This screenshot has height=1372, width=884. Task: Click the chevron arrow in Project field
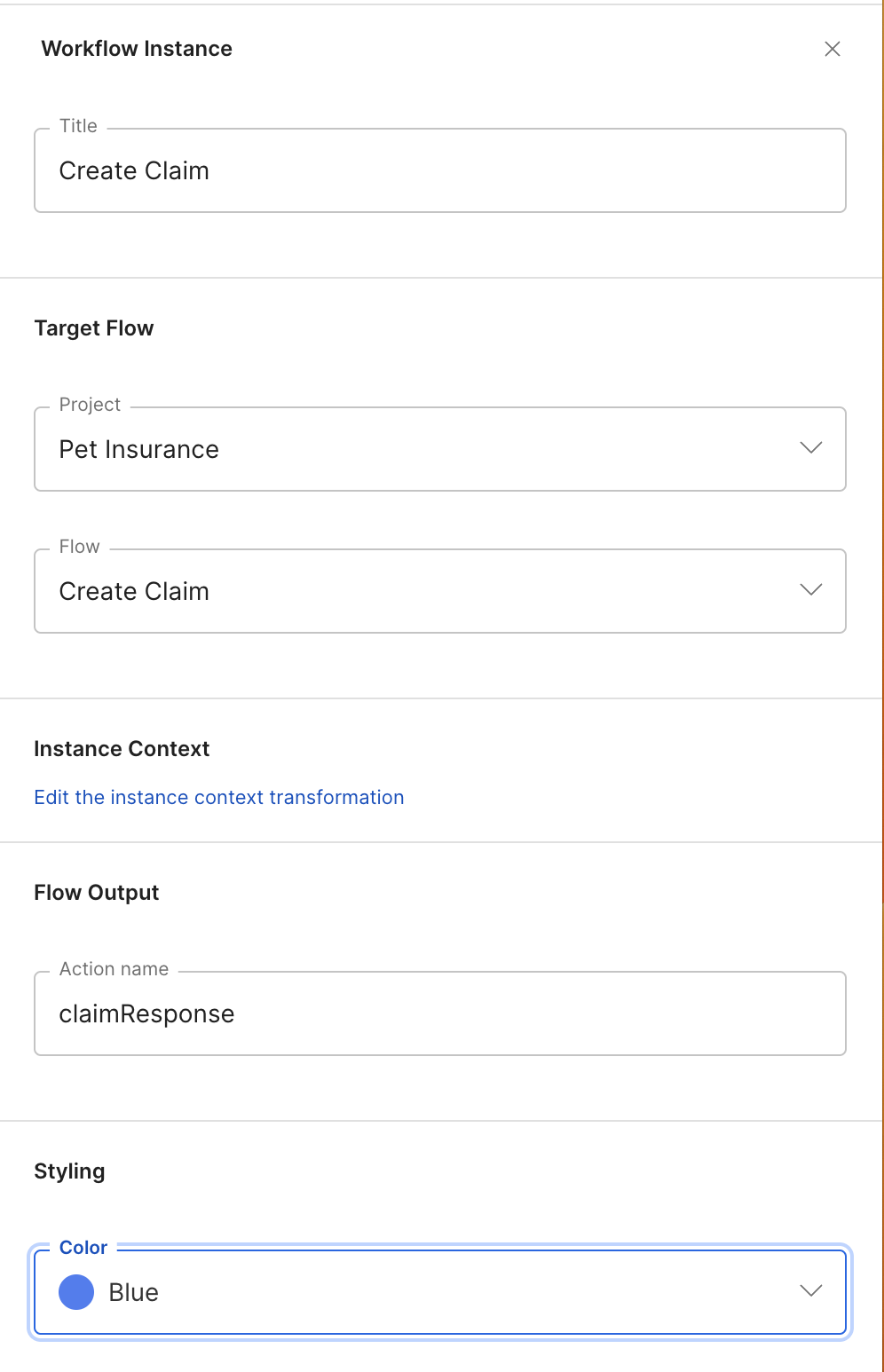[x=810, y=448]
